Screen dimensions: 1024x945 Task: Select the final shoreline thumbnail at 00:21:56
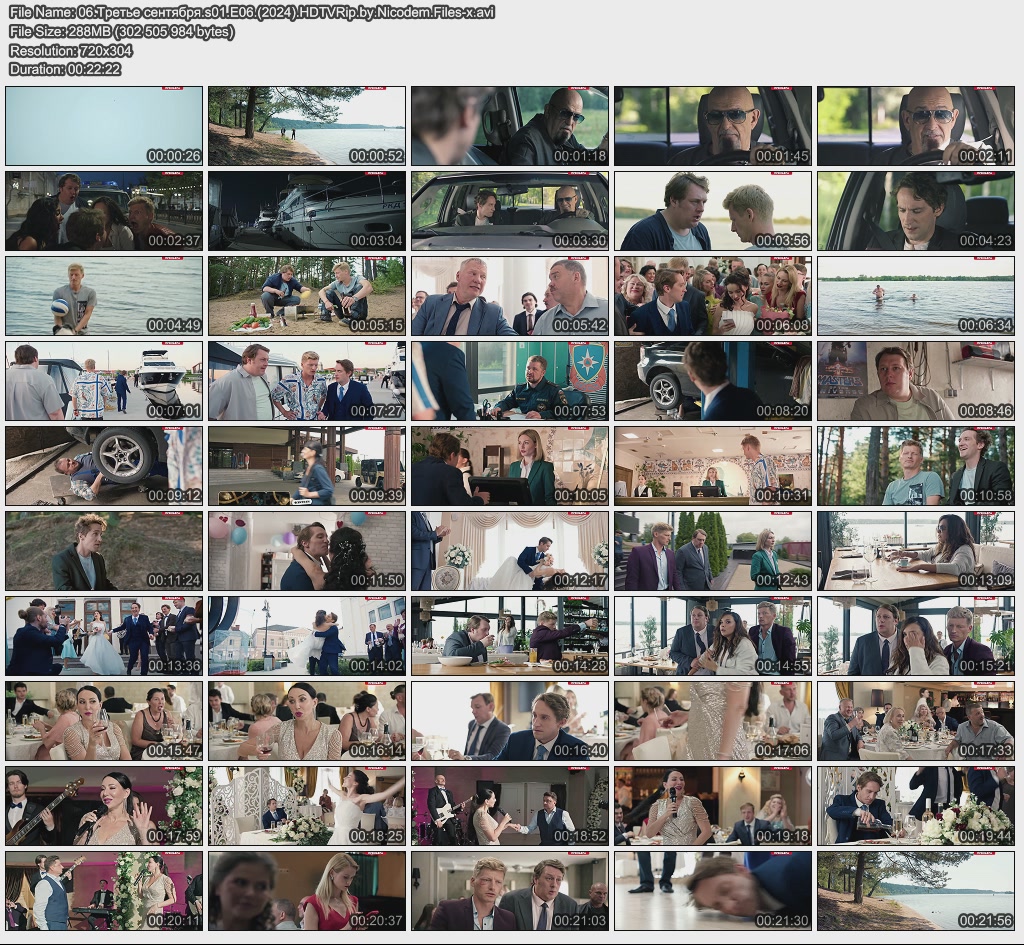point(916,891)
